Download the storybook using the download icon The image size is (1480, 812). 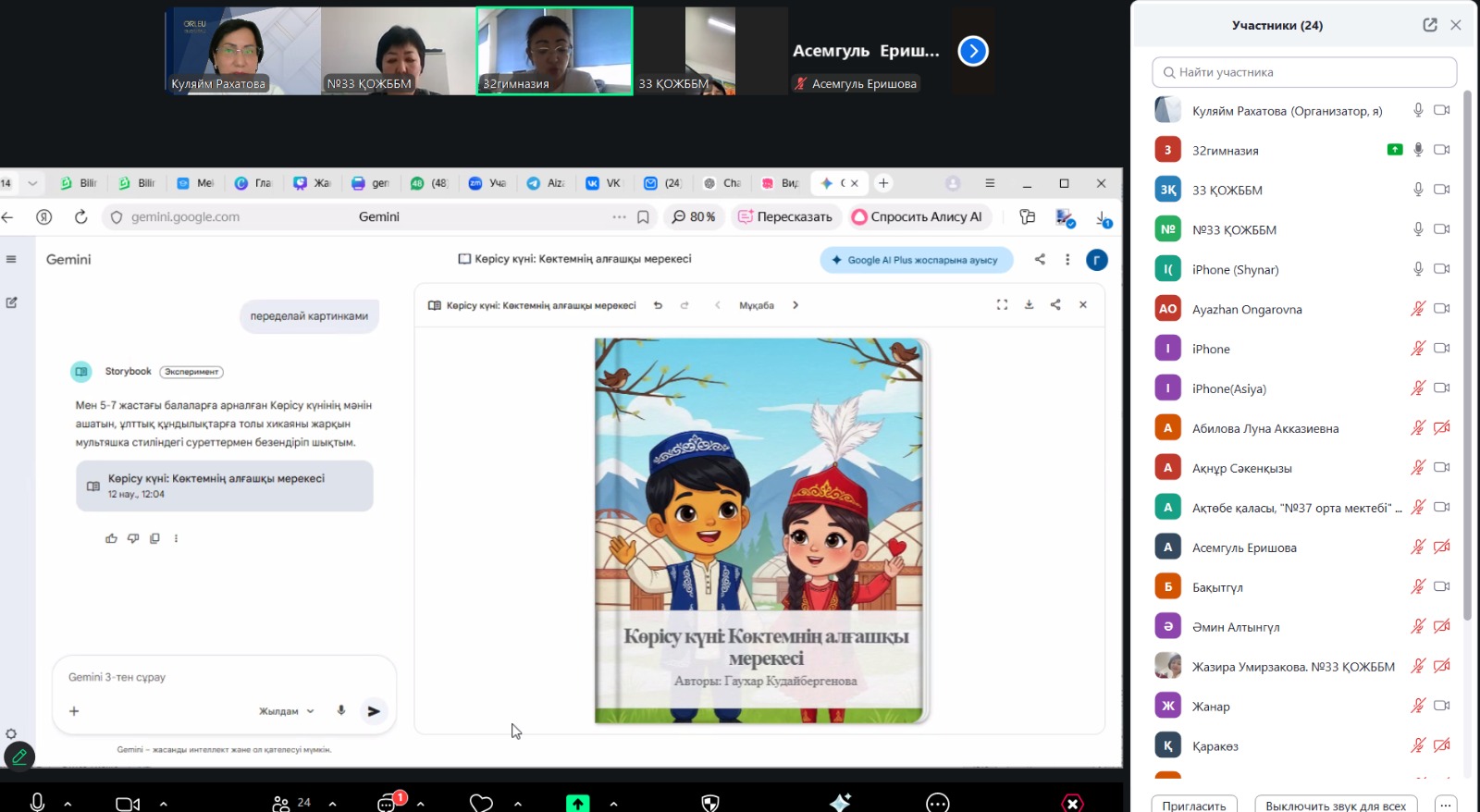[1029, 305]
